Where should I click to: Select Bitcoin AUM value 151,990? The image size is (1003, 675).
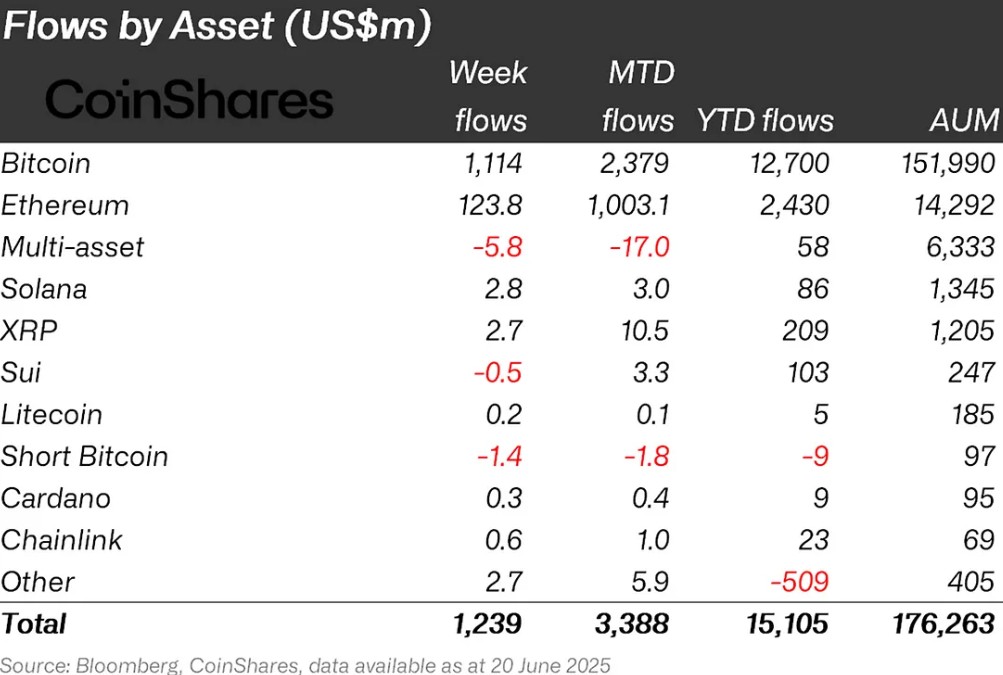[949, 164]
